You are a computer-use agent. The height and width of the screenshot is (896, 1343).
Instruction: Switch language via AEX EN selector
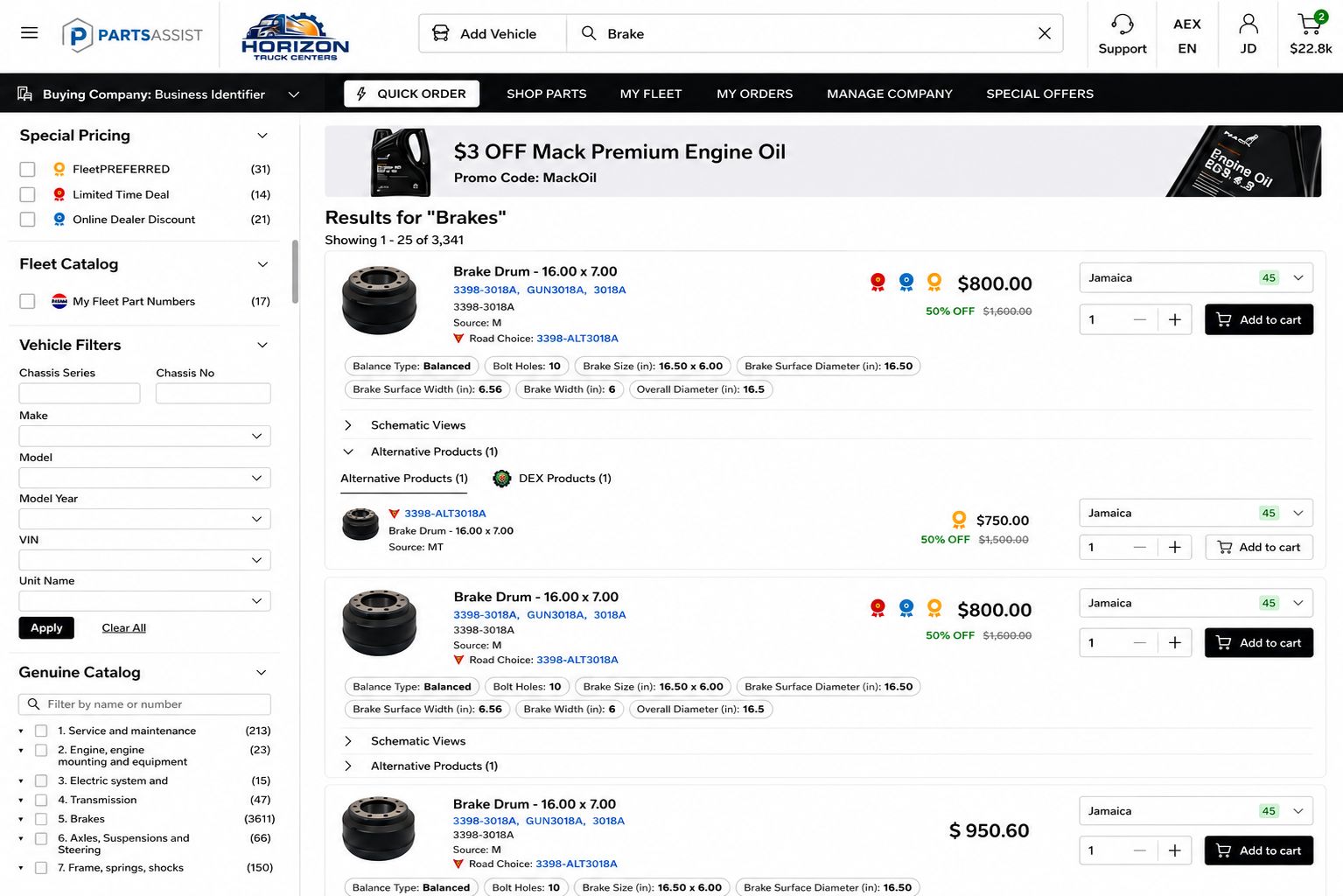(1187, 36)
